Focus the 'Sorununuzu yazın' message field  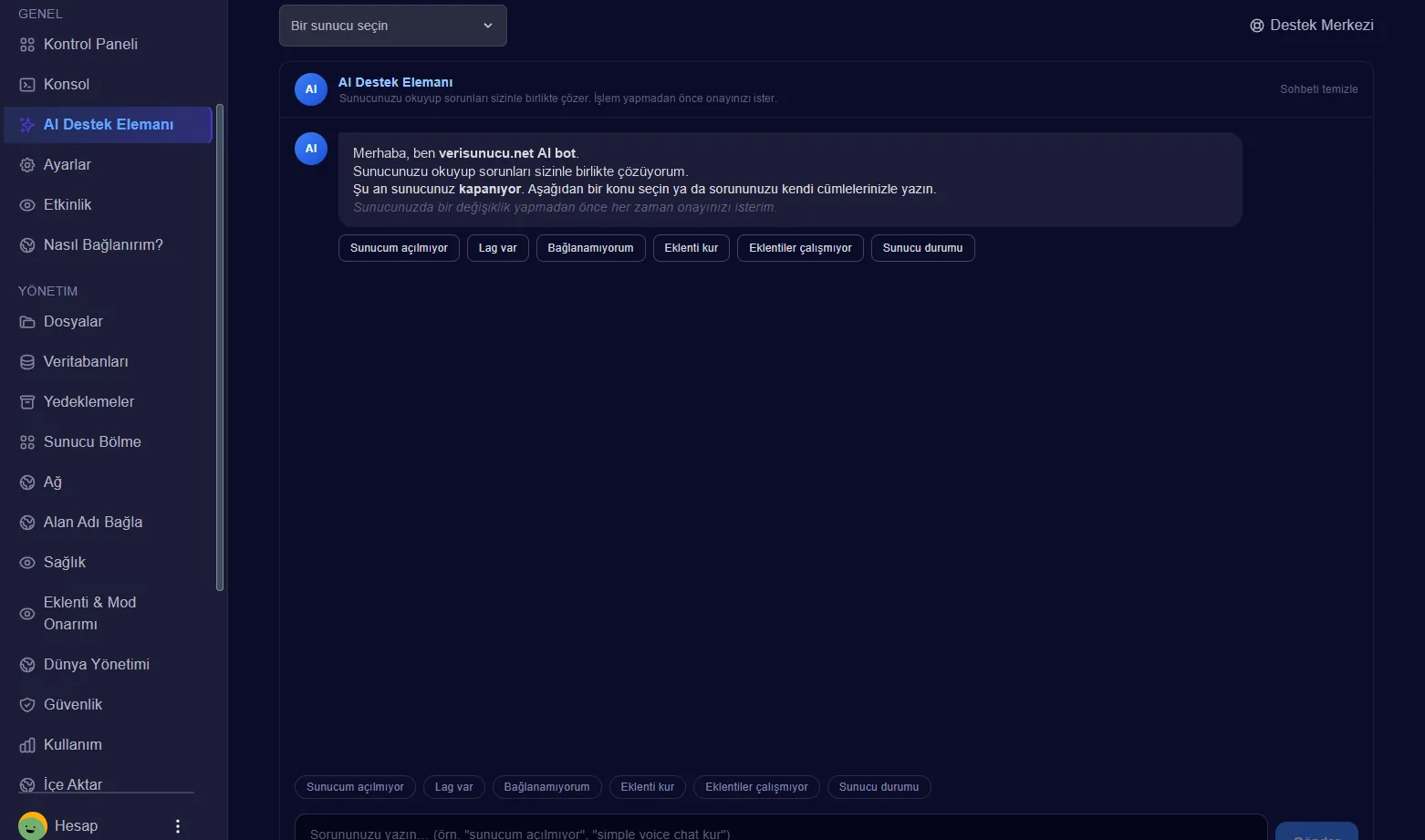click(781, 828)
